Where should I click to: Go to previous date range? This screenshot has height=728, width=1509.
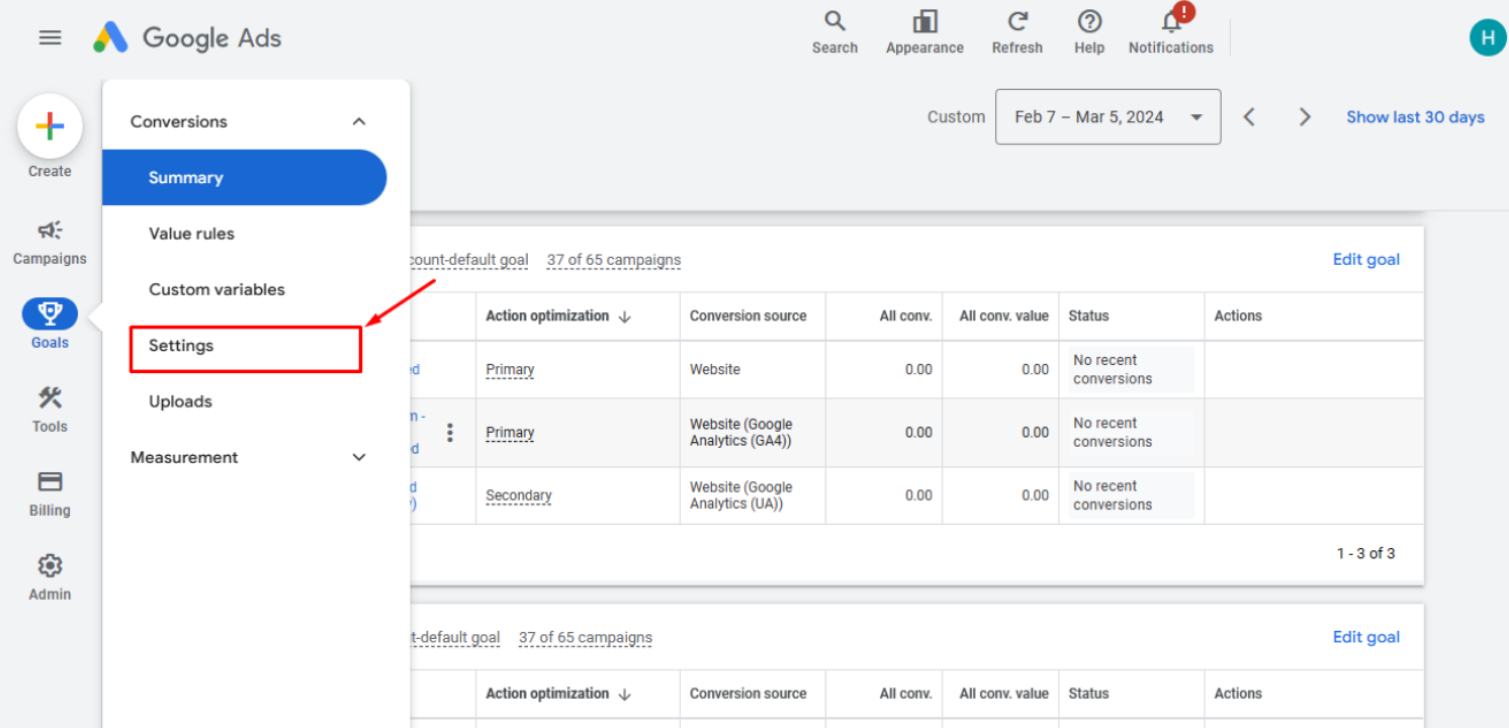[1249, 117]
